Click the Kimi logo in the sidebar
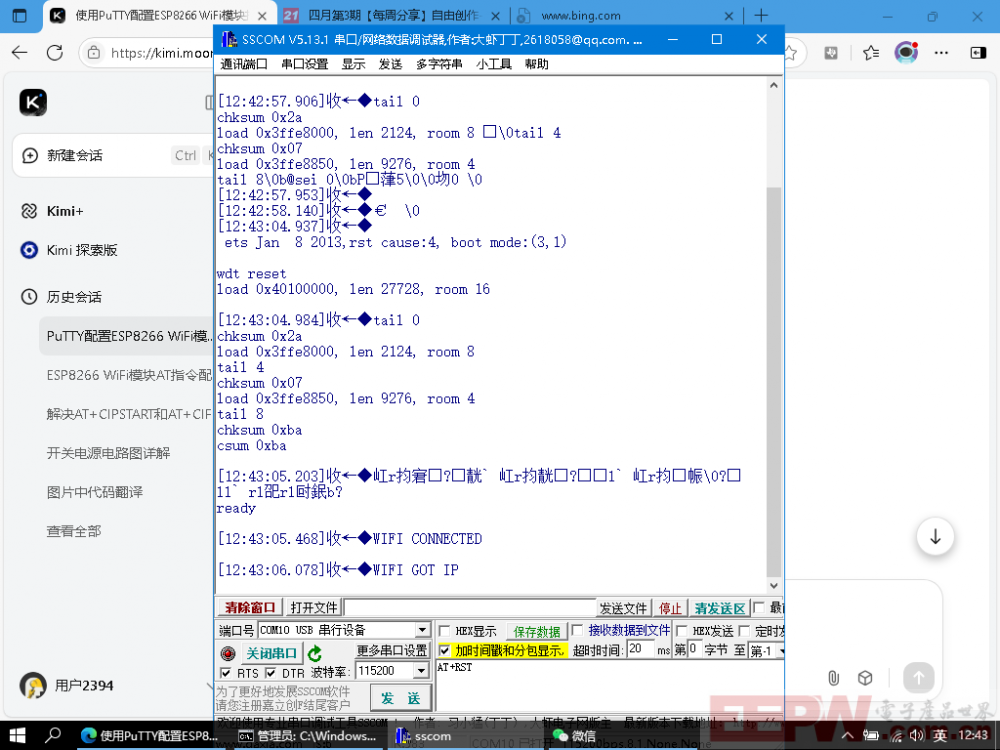The height and width of the screenshot is (750, 1000). pos(33,102)
